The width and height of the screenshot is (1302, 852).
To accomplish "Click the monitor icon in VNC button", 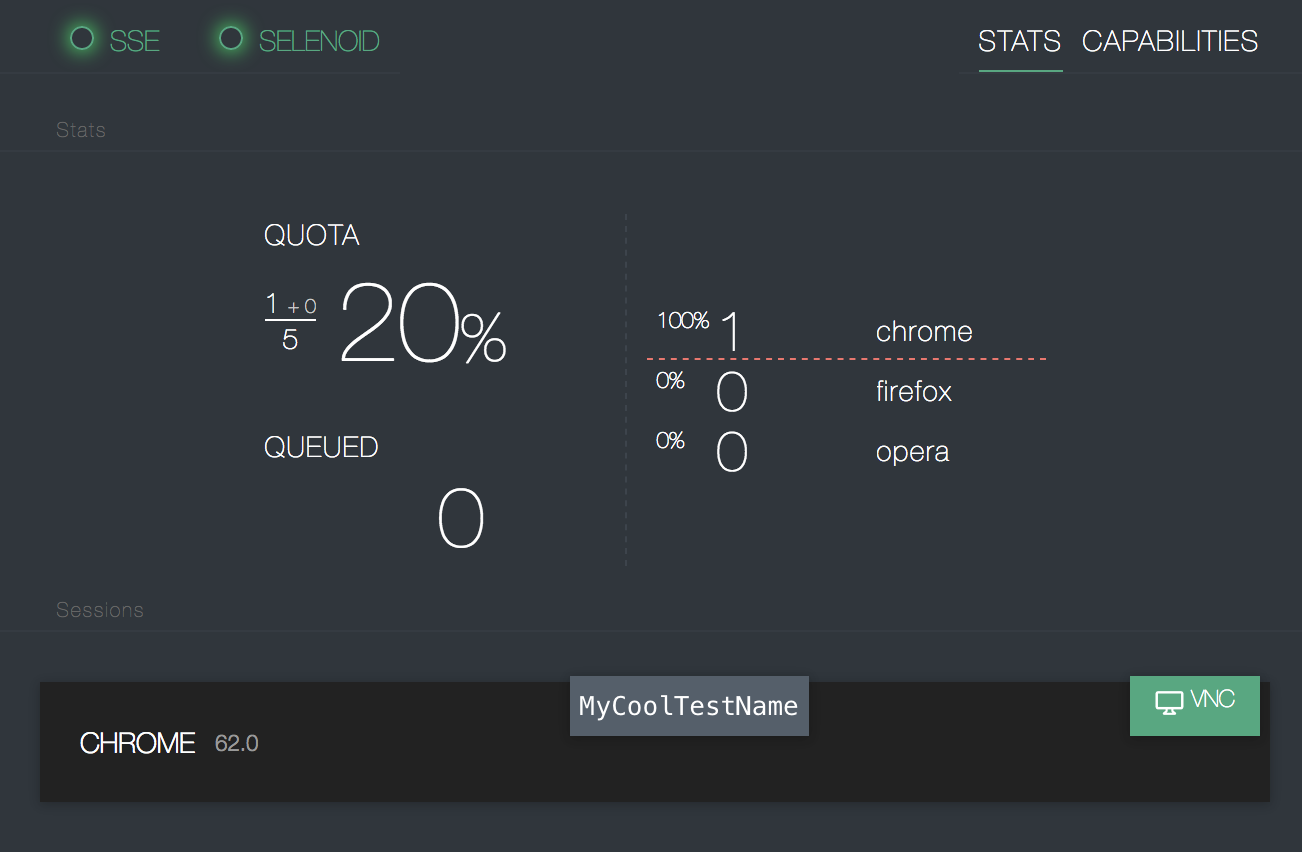I will click(x=1169, y=703).
